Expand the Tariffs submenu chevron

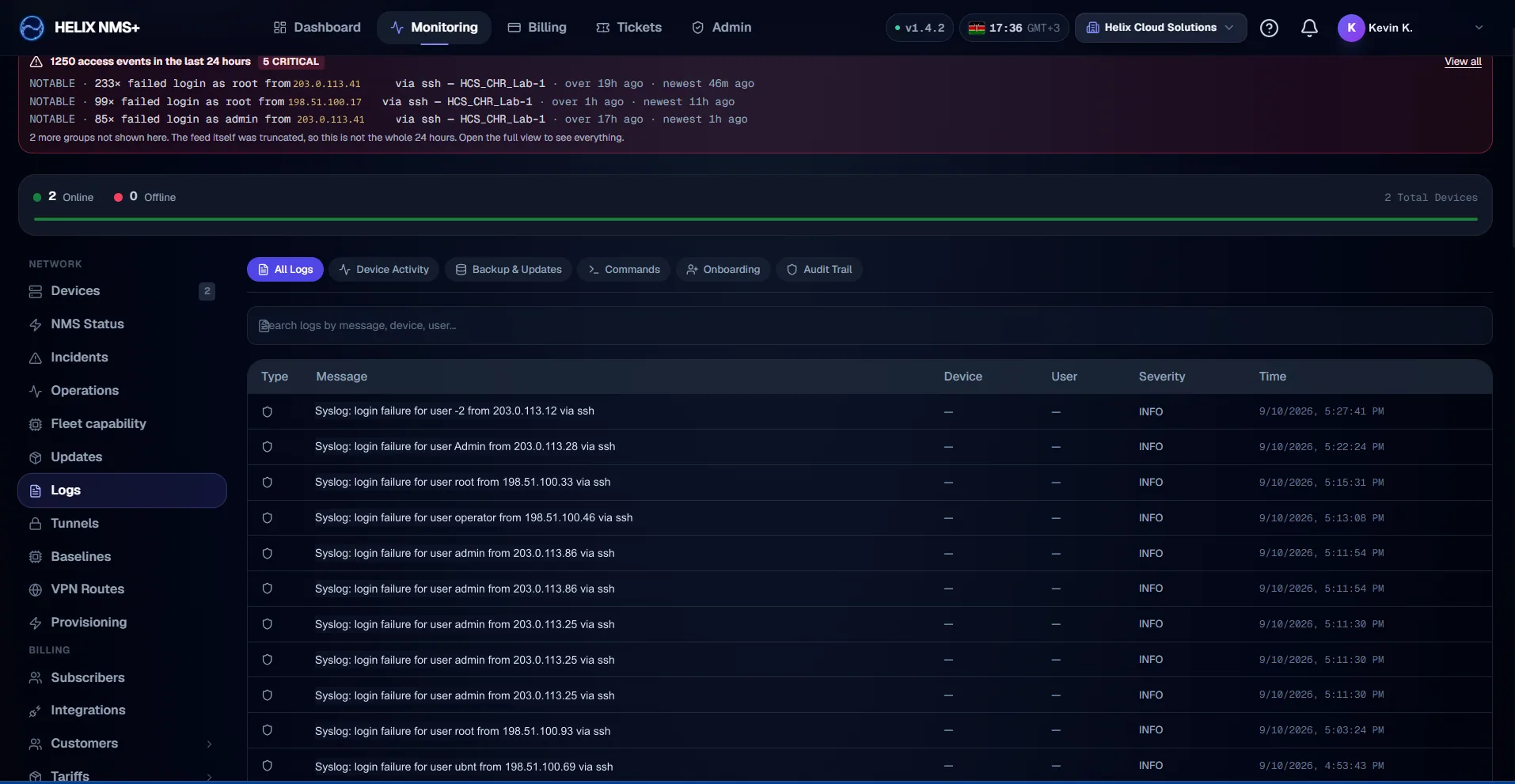pyautogui.click(x=209, y=777)
